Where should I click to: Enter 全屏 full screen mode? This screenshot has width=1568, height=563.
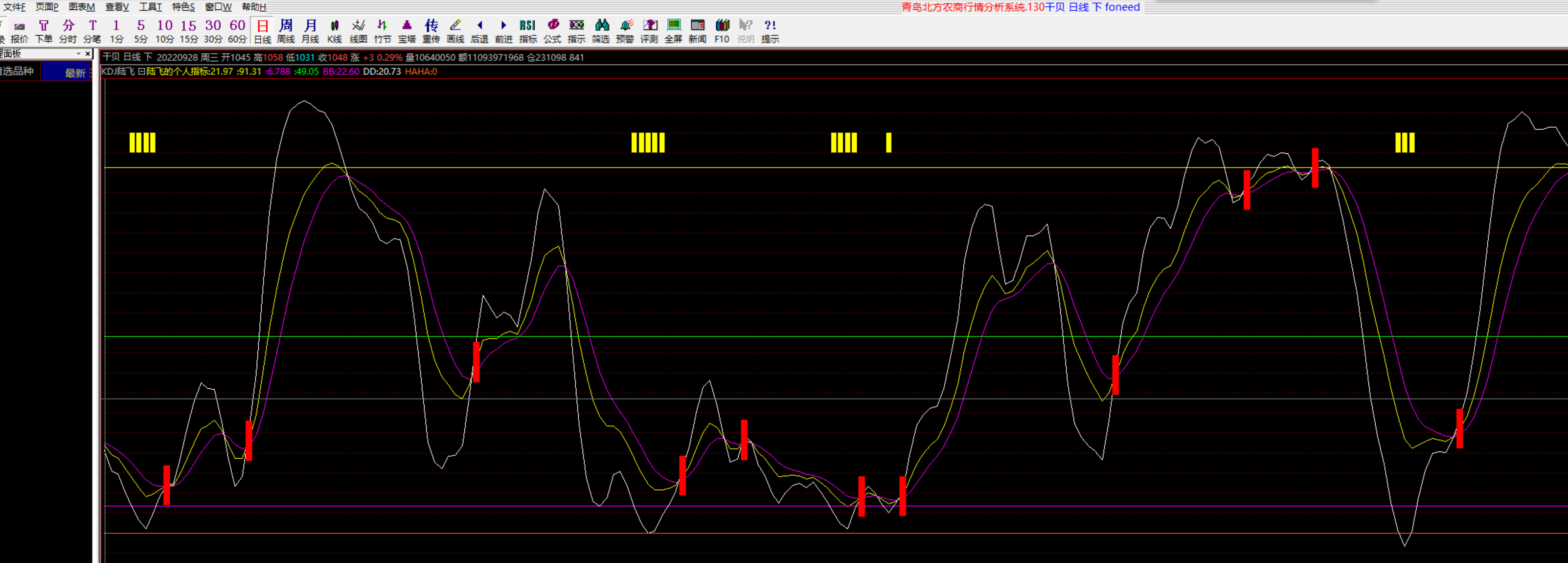(x=673, y=32)
